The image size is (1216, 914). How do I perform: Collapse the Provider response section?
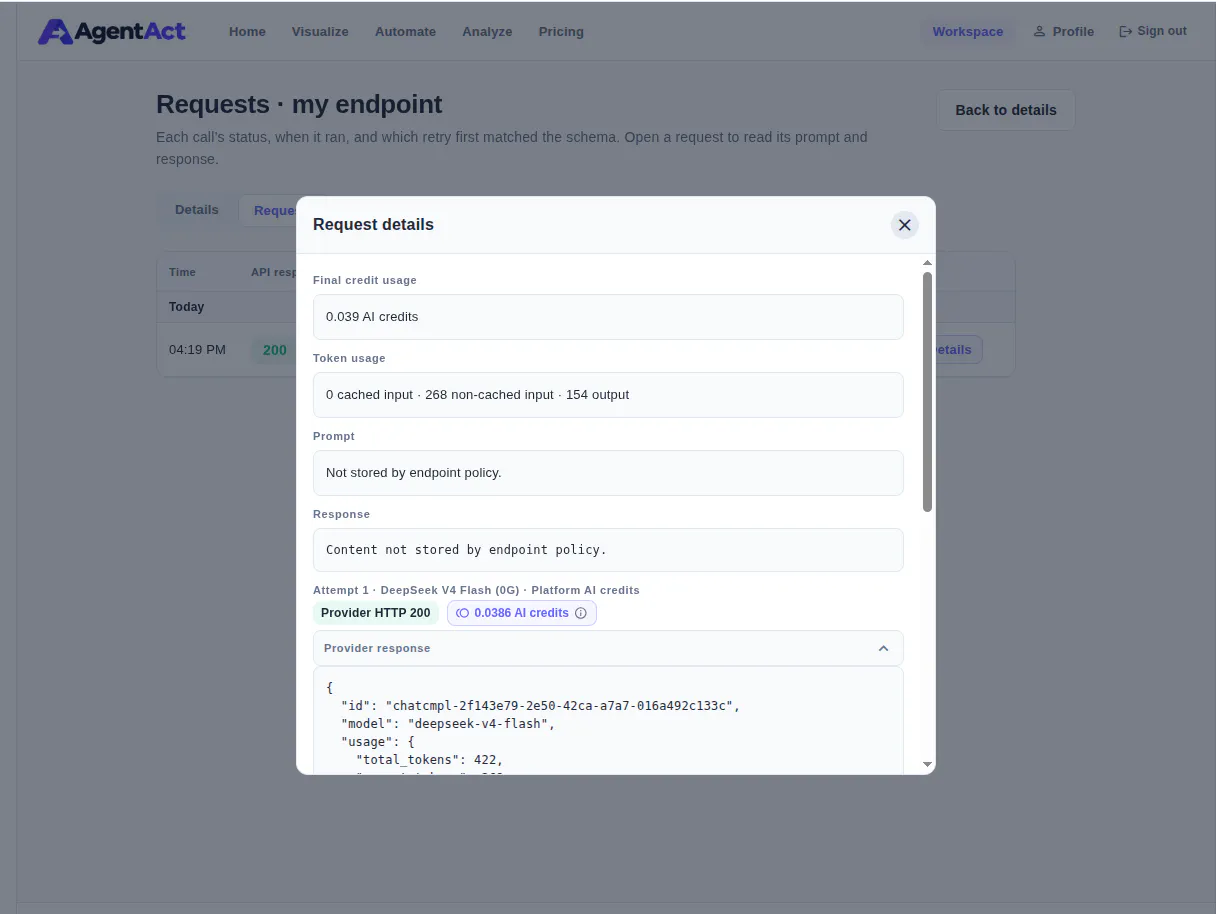pyautogui.click(x=883, y=648)
